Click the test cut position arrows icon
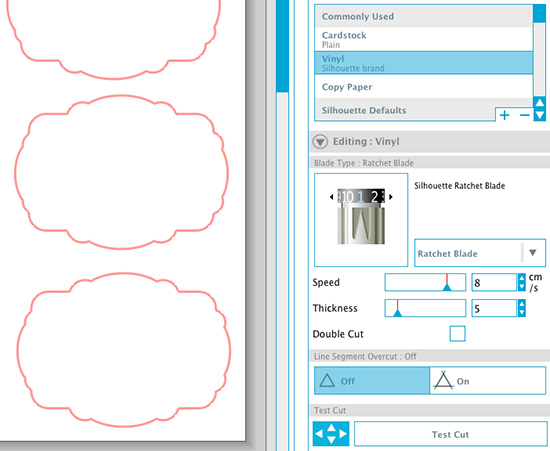This screenshot has width=550, height=451. (x=331, y=434)
